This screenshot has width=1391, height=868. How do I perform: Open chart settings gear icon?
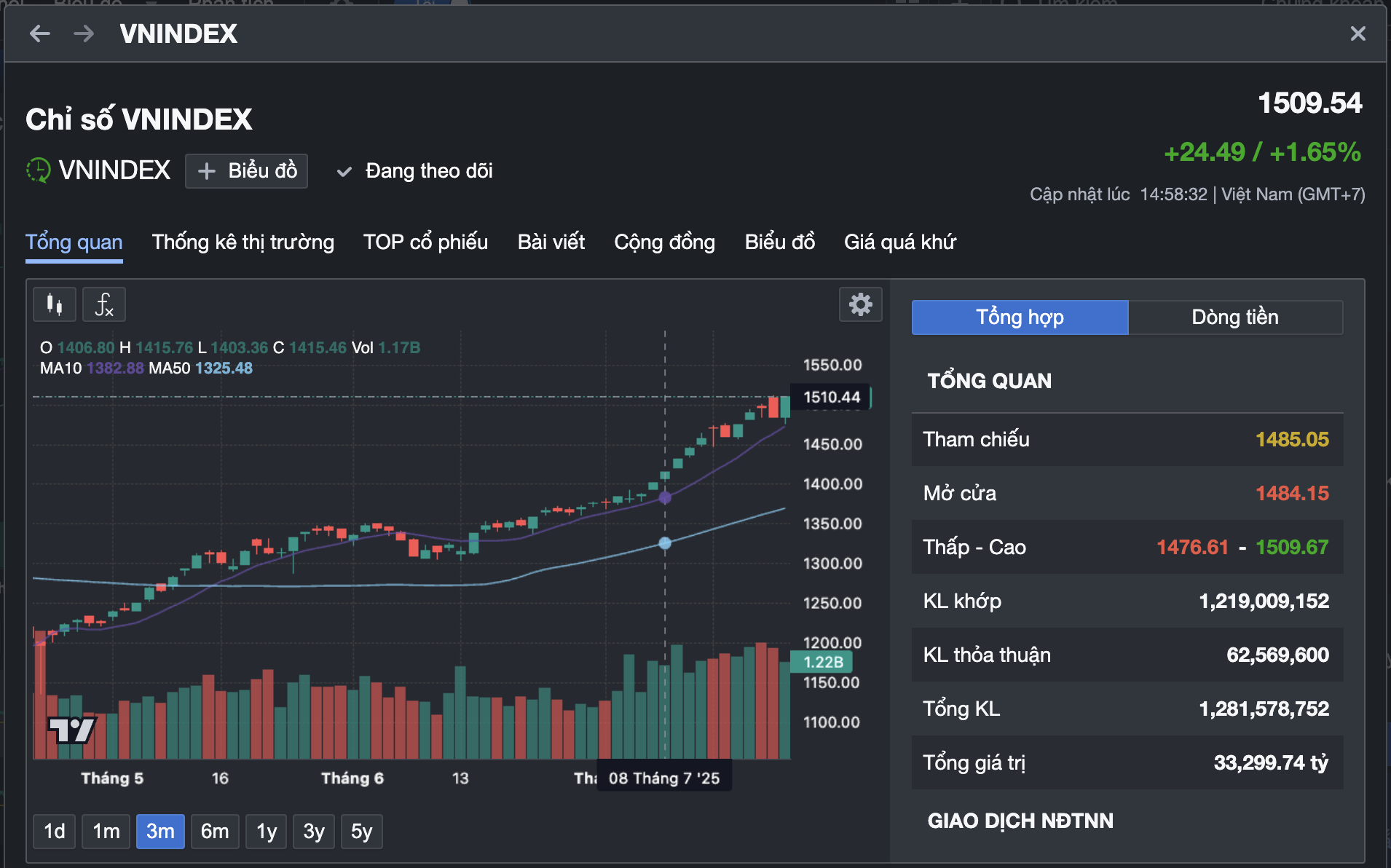click(x=860, y=304)
